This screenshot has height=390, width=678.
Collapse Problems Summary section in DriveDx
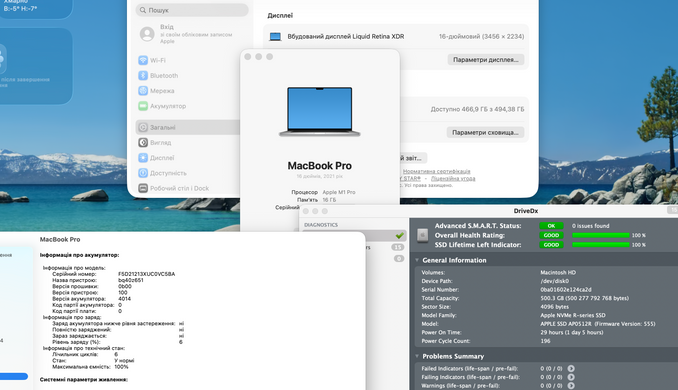[417, 356]
